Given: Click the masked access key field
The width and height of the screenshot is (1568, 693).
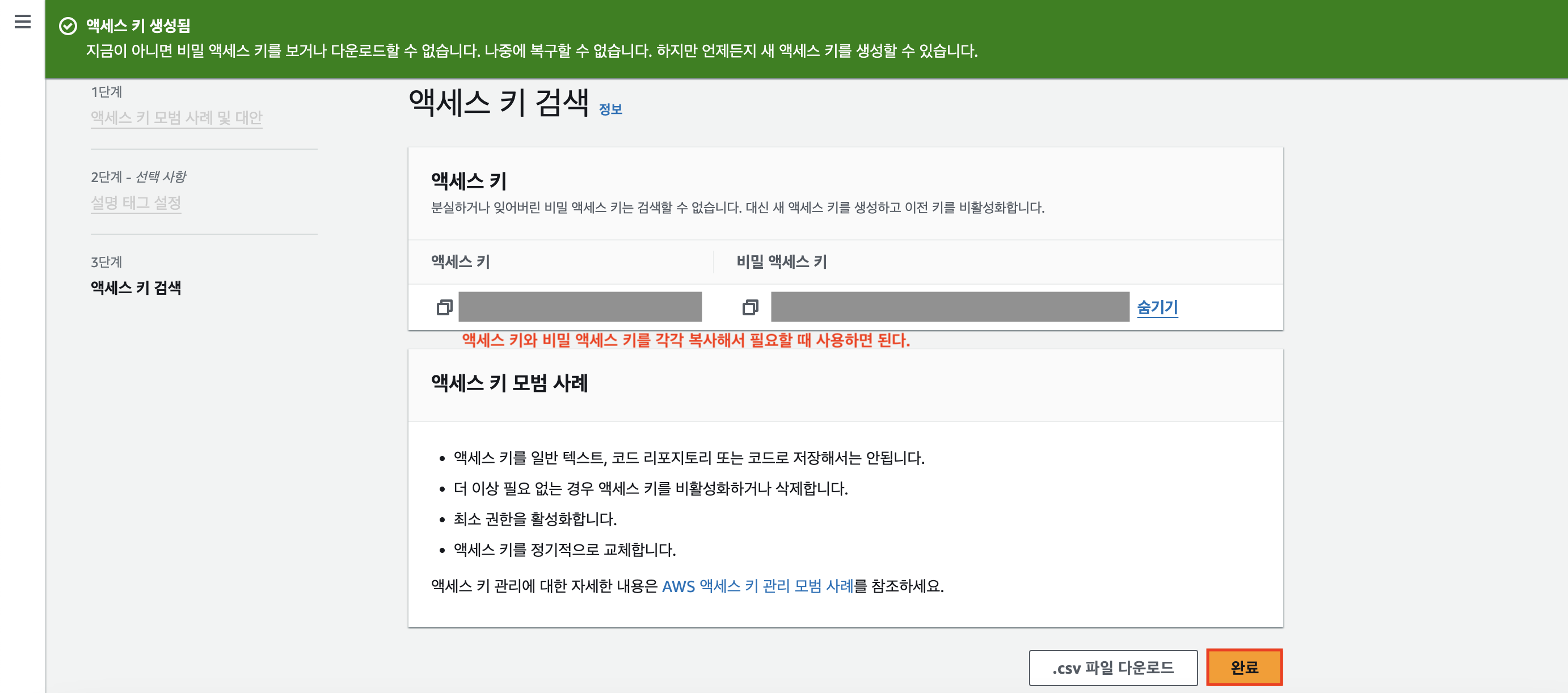Looking at the screenshot, I should point(579,307).
